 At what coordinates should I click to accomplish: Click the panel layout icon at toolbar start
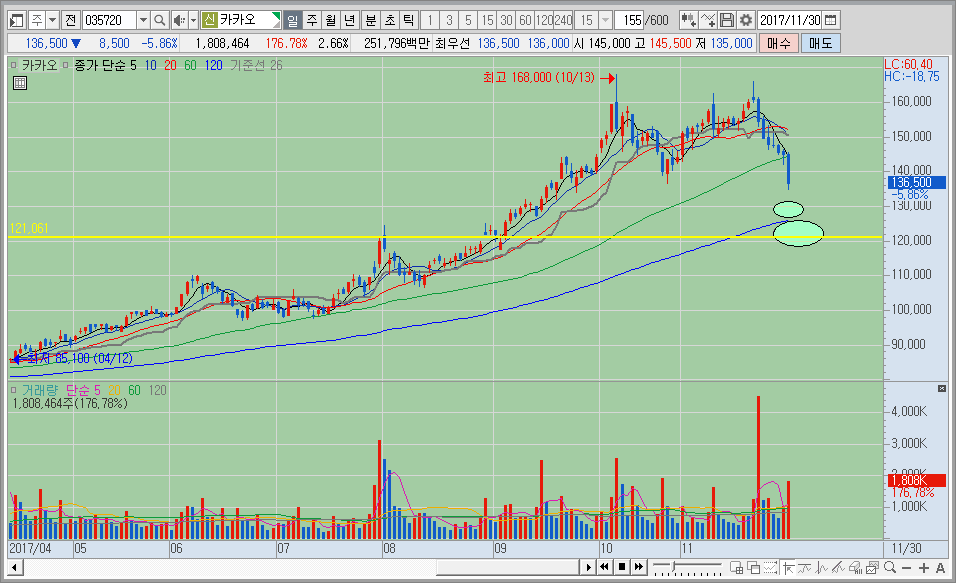point(16,20)
